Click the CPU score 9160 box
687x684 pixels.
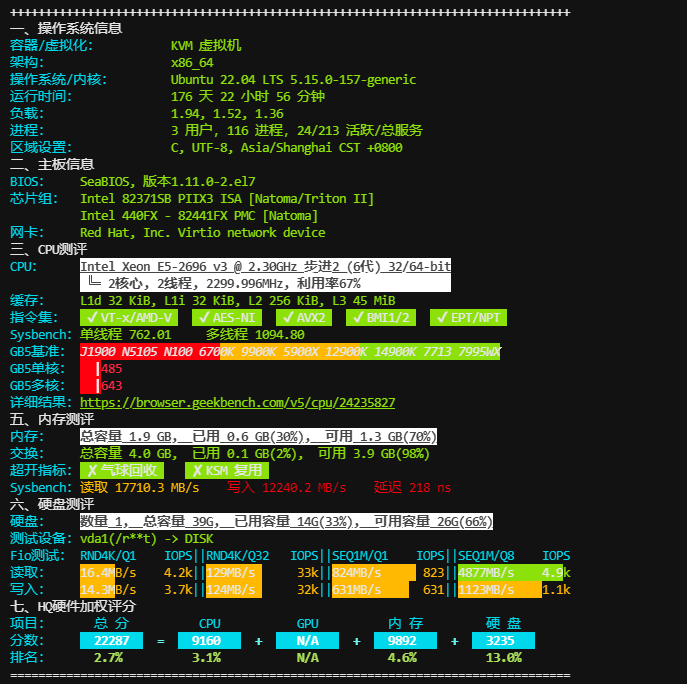[x=209, y=641]
